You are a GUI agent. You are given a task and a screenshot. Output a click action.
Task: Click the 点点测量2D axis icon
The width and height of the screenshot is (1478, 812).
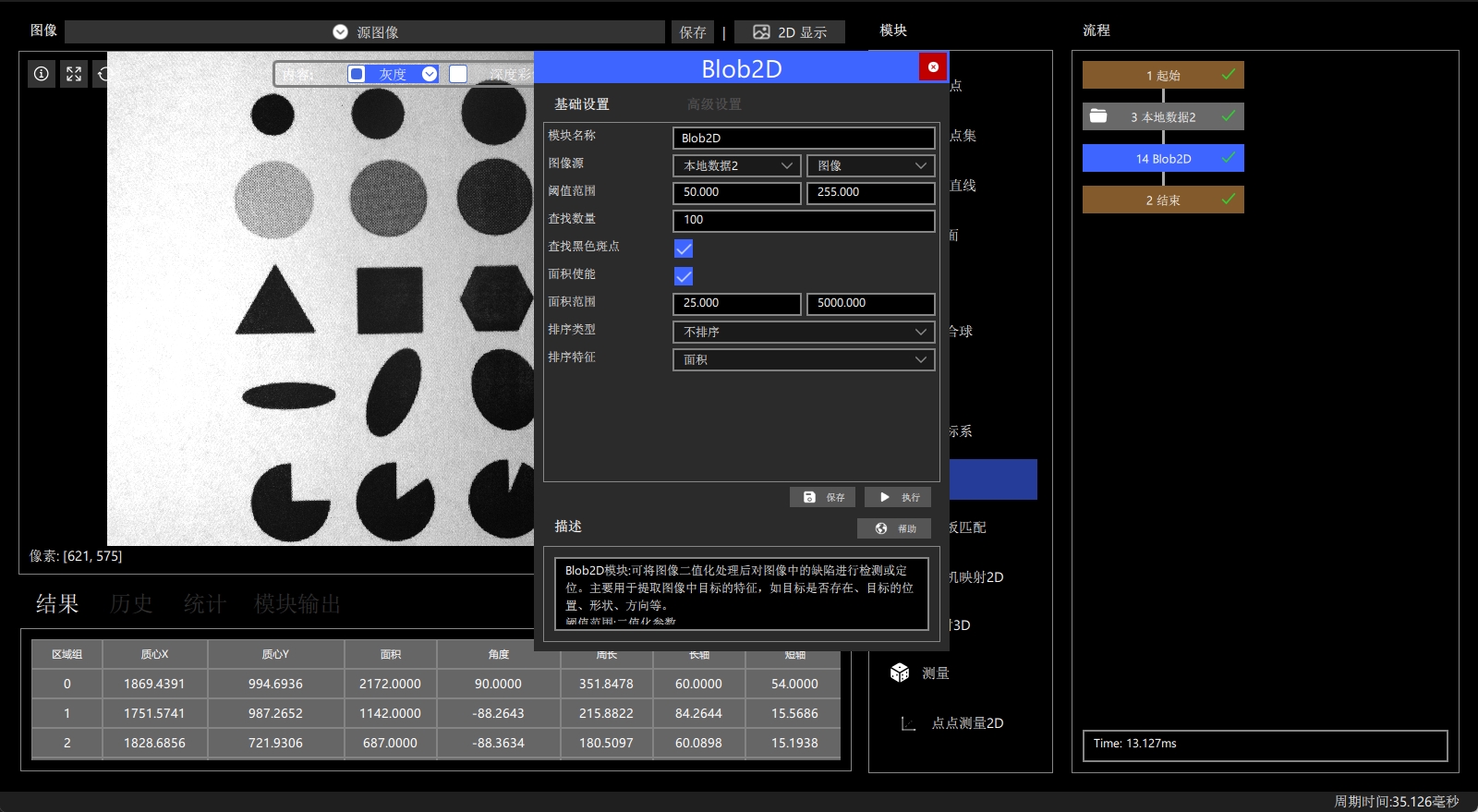908,723
